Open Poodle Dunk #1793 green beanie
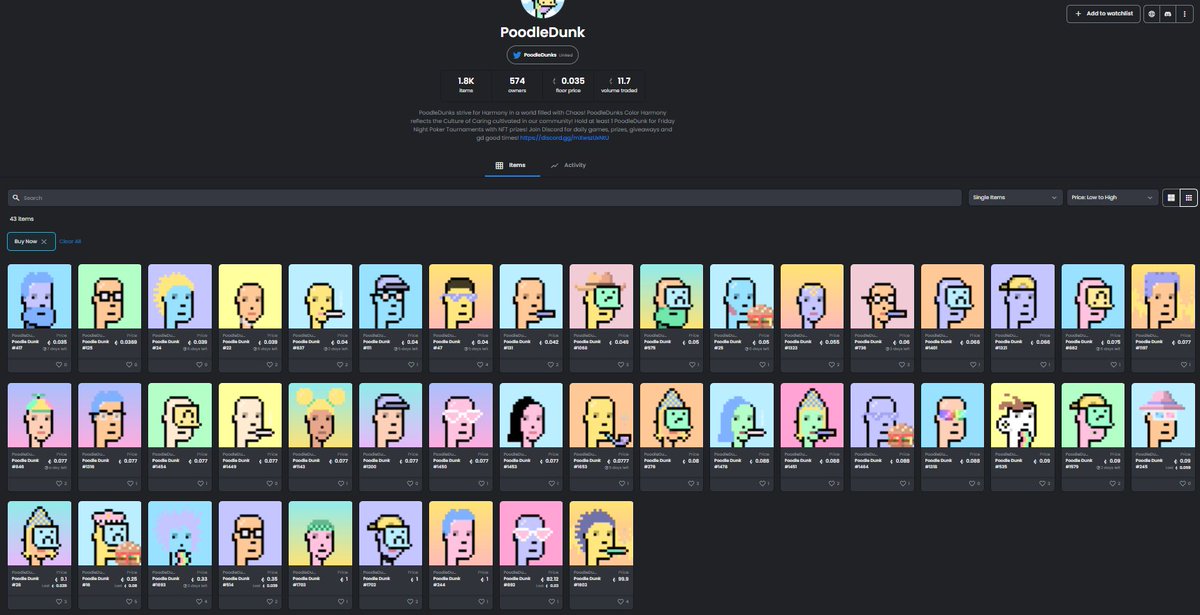This screenshot has height=615, width=1200. pos(321,534)
